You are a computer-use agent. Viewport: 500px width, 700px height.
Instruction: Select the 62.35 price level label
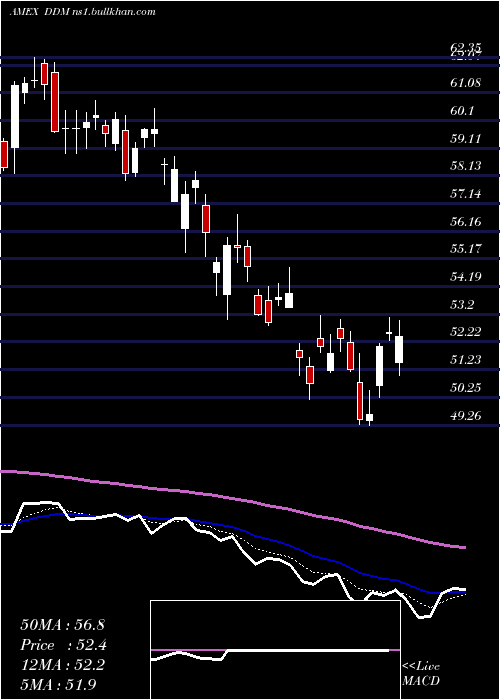(466, 47)
